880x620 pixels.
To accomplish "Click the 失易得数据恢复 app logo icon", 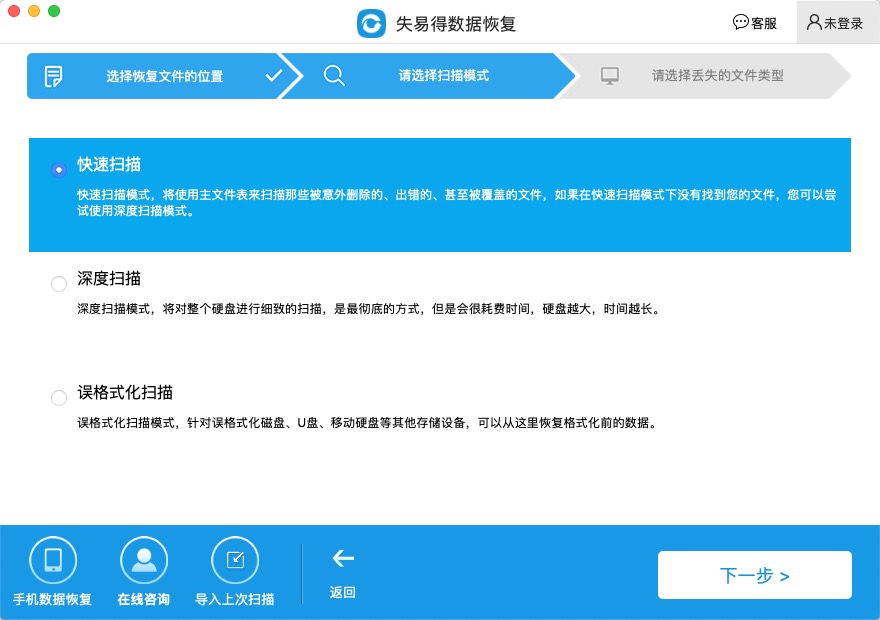I will click(x=371, y=24).
